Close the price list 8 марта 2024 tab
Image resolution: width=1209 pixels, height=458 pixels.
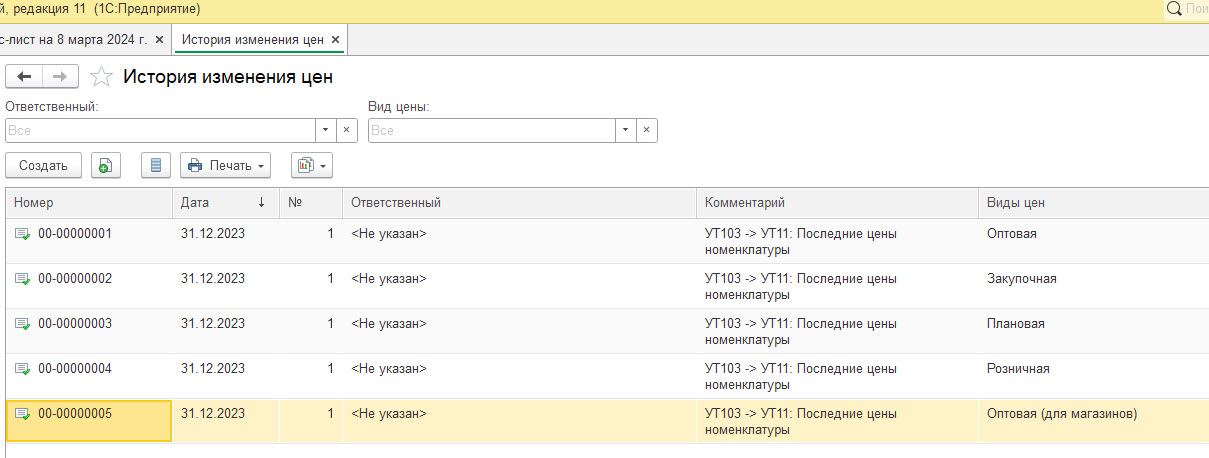click(x=159, y=40)
